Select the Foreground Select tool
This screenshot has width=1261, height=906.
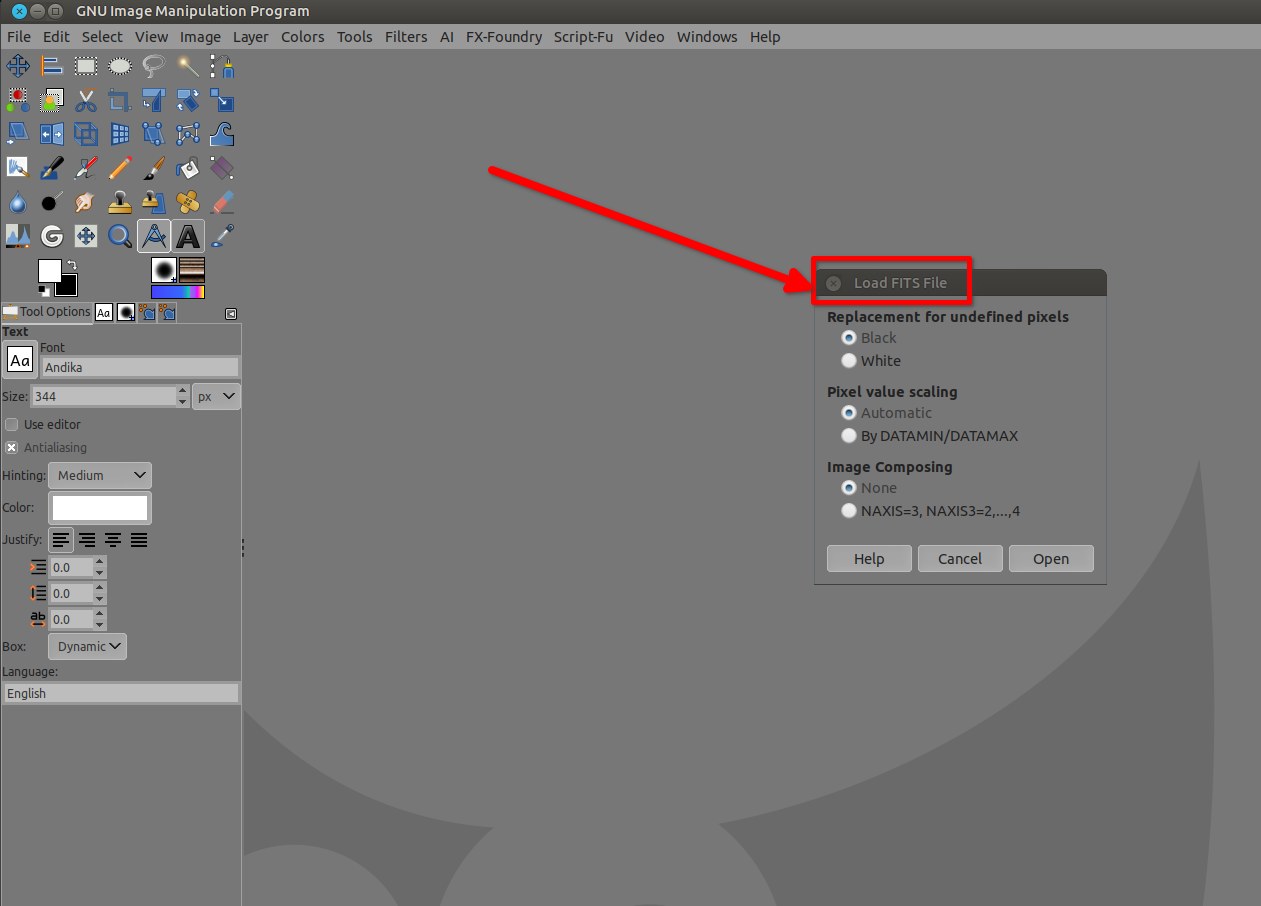click(52, 100)
